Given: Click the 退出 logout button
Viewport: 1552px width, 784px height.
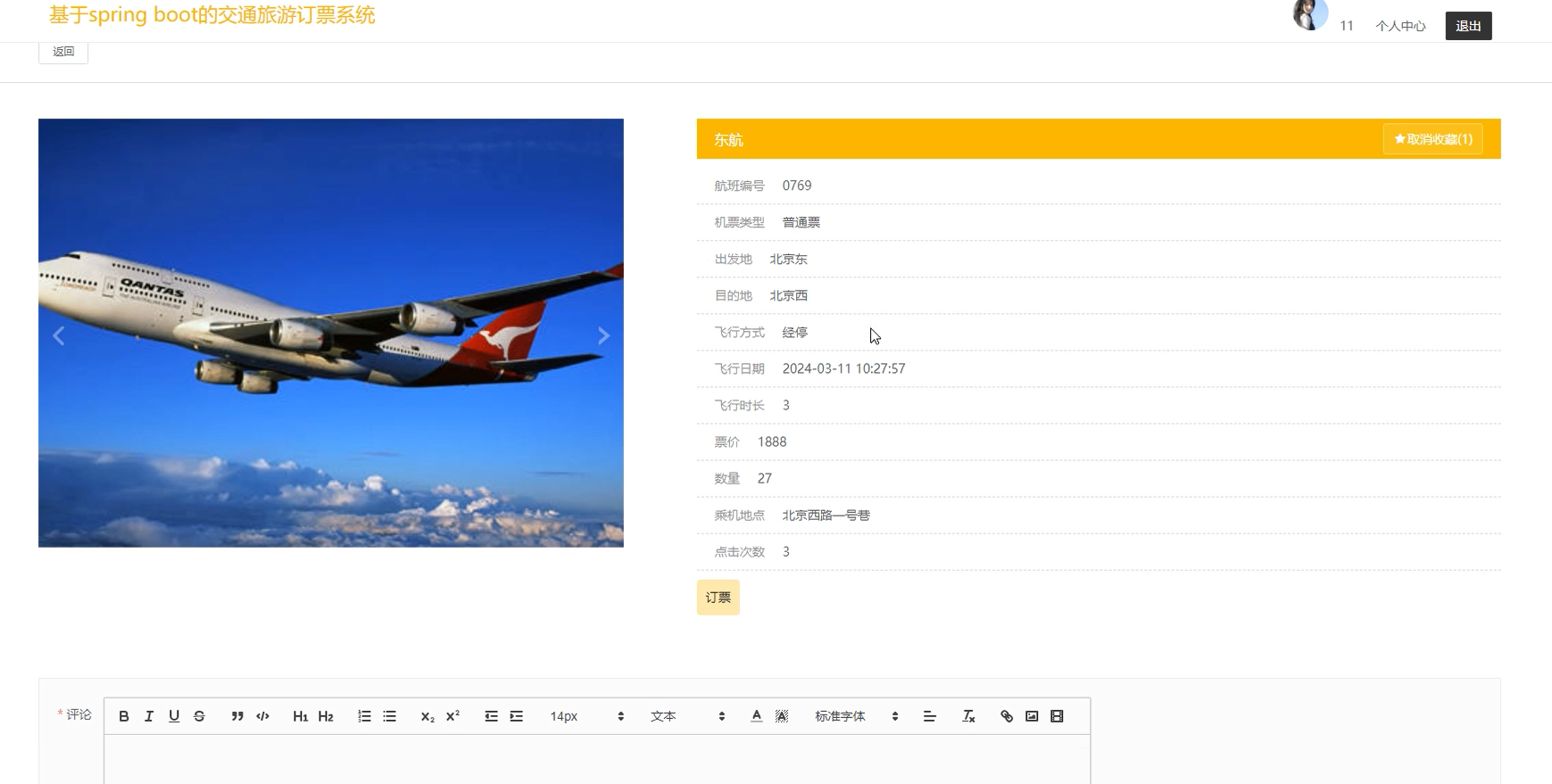Looking at the screenshot, I should [1468, 26].
